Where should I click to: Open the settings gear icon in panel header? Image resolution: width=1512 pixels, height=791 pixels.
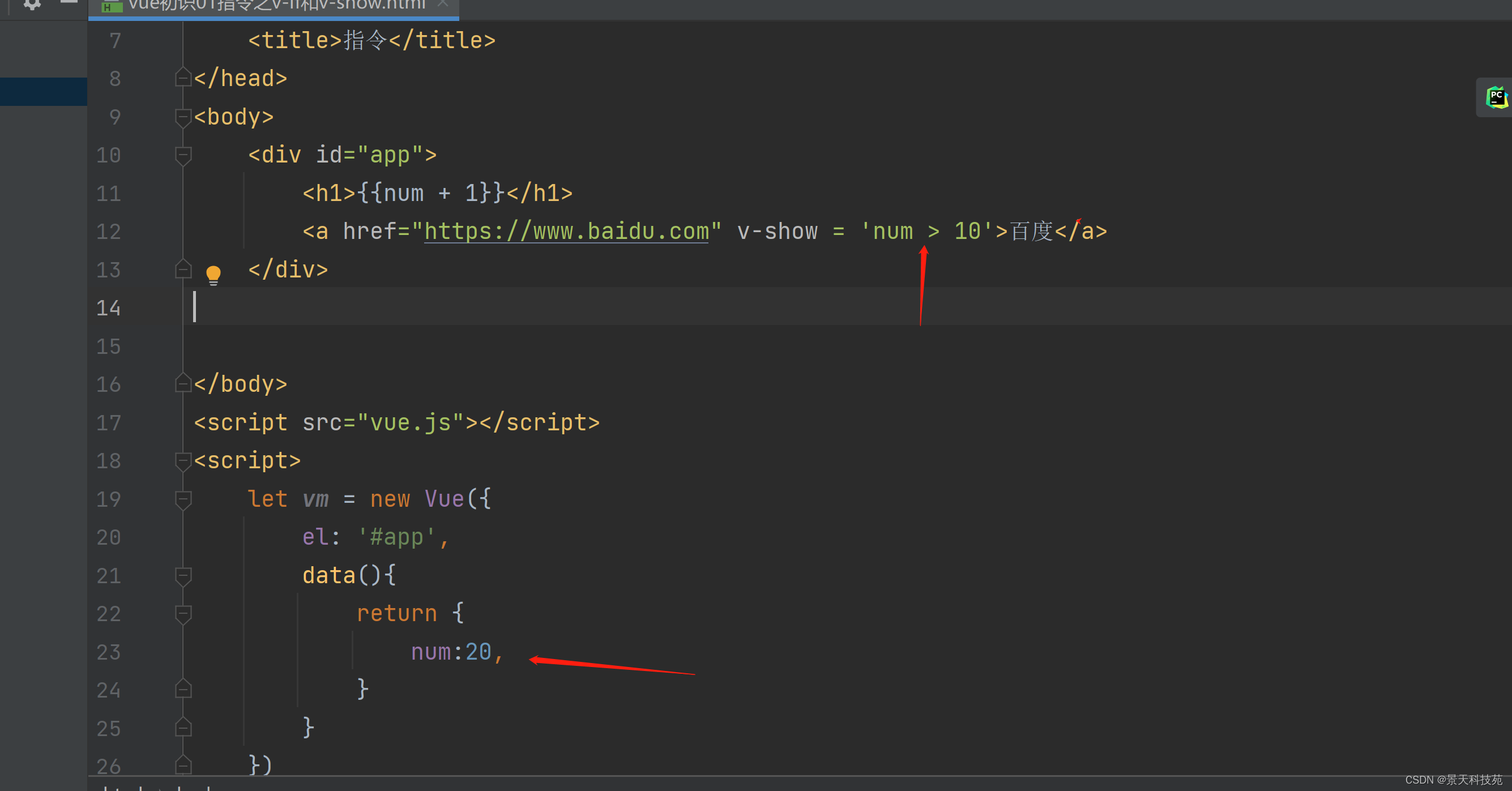click(32, 4)
